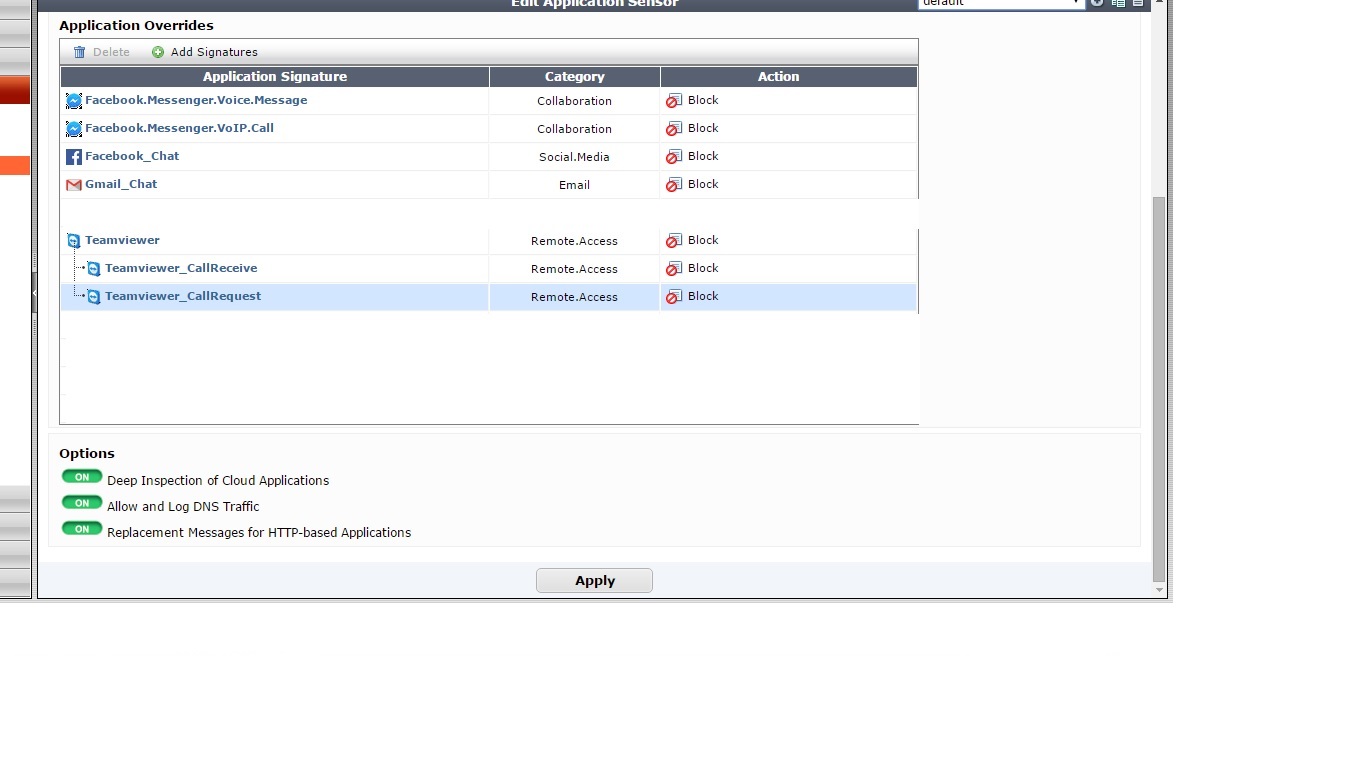Viewport: 1366px width, 768px height.
Task: Click the Teamviewer_CallRequest signature icon
Action: tap(94, 297)
